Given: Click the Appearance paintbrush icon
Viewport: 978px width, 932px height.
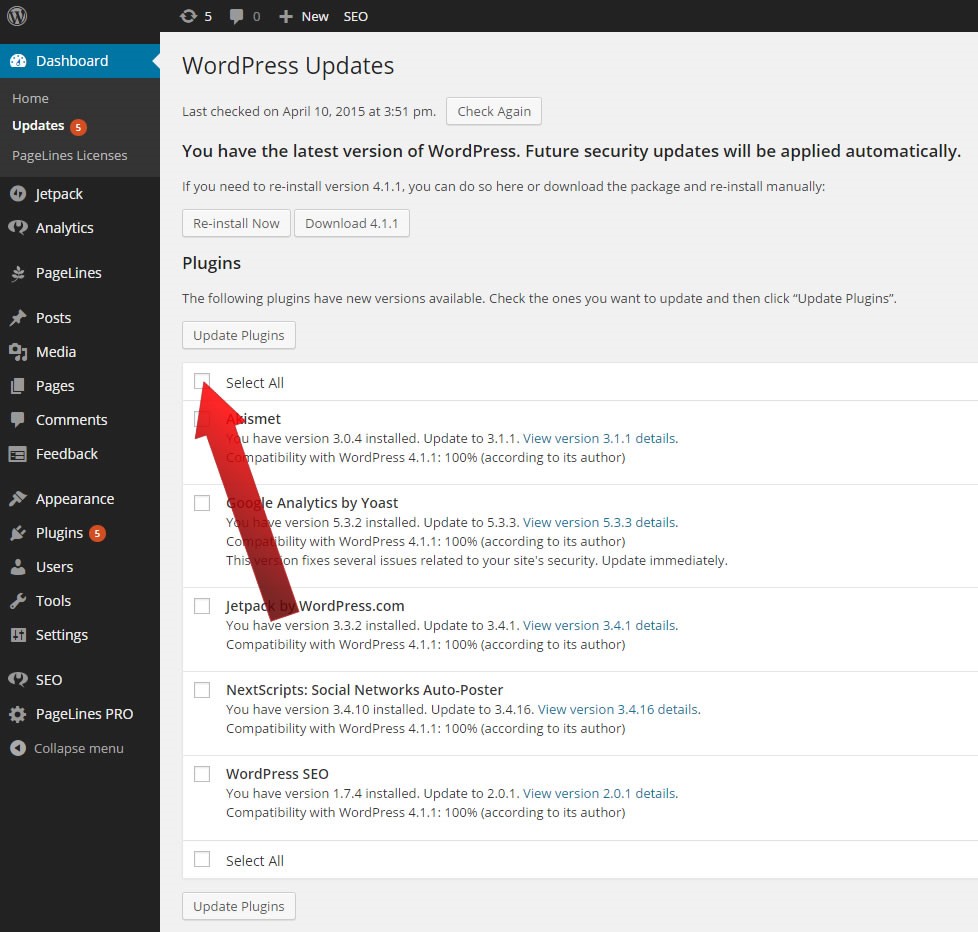Looking at the screenshot, I should (x=18, y=499).
